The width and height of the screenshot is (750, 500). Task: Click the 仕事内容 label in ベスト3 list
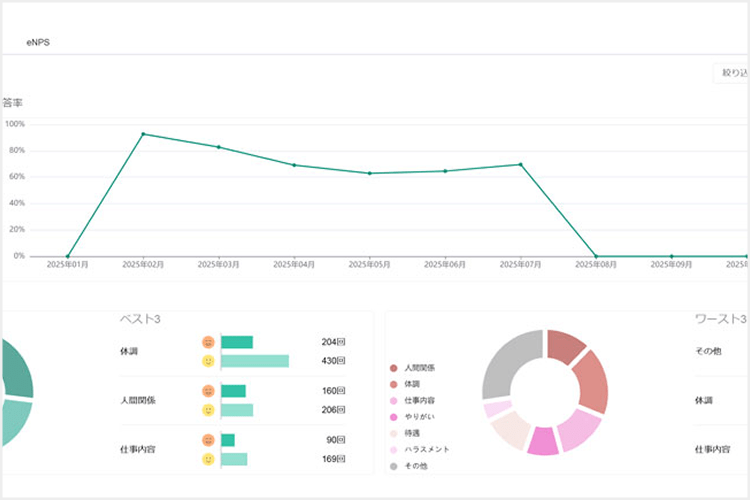pyautogui.click(x=138, y=450)
